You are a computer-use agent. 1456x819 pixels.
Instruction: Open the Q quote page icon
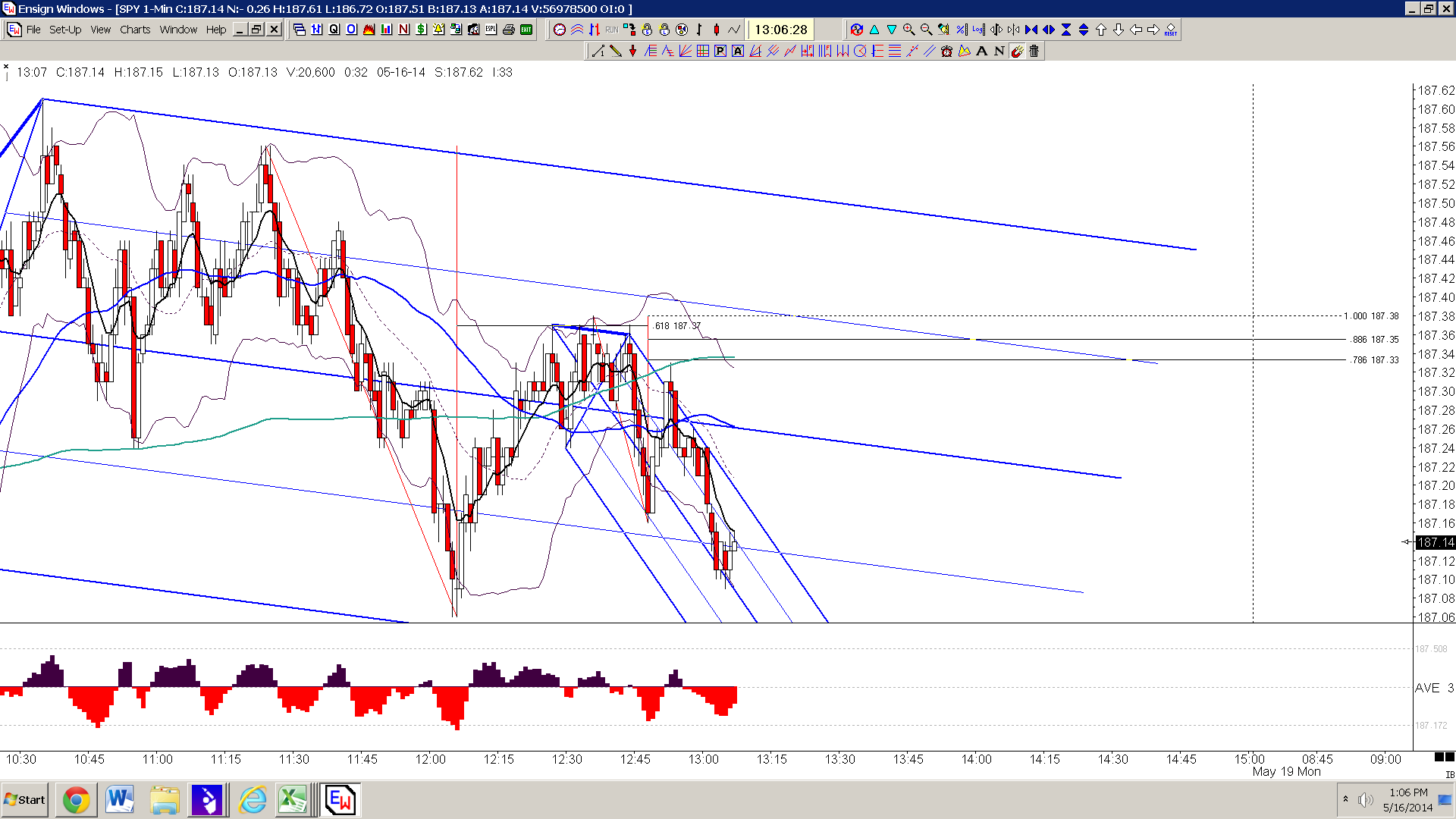pos(334,30)
